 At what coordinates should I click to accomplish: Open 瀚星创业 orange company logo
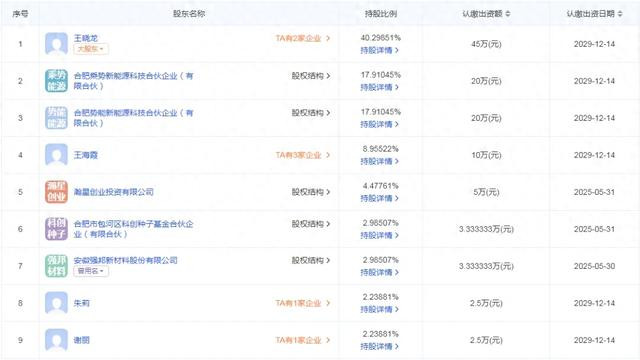pos(56,192)
